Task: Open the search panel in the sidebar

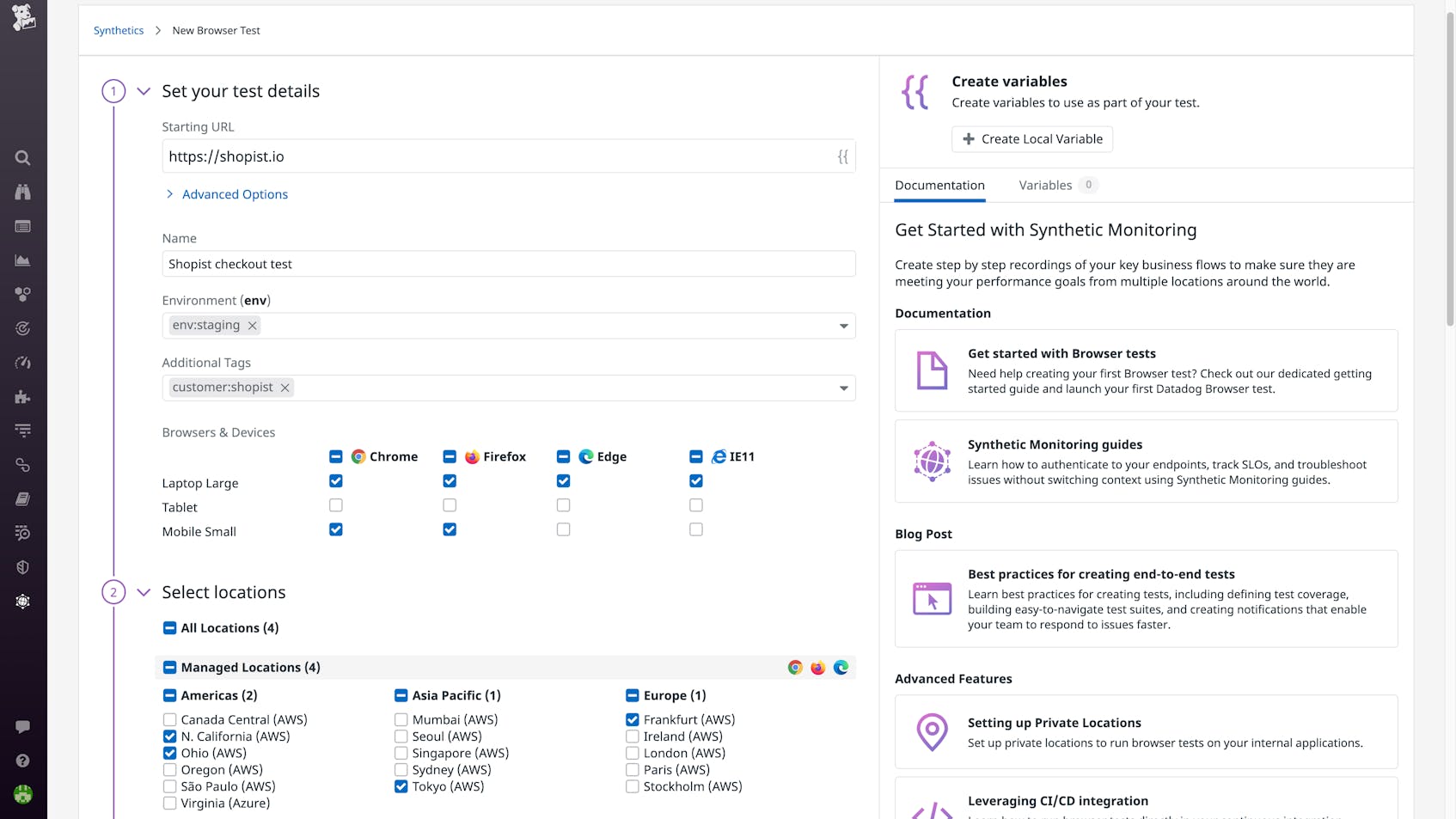Action: [23, 158]
